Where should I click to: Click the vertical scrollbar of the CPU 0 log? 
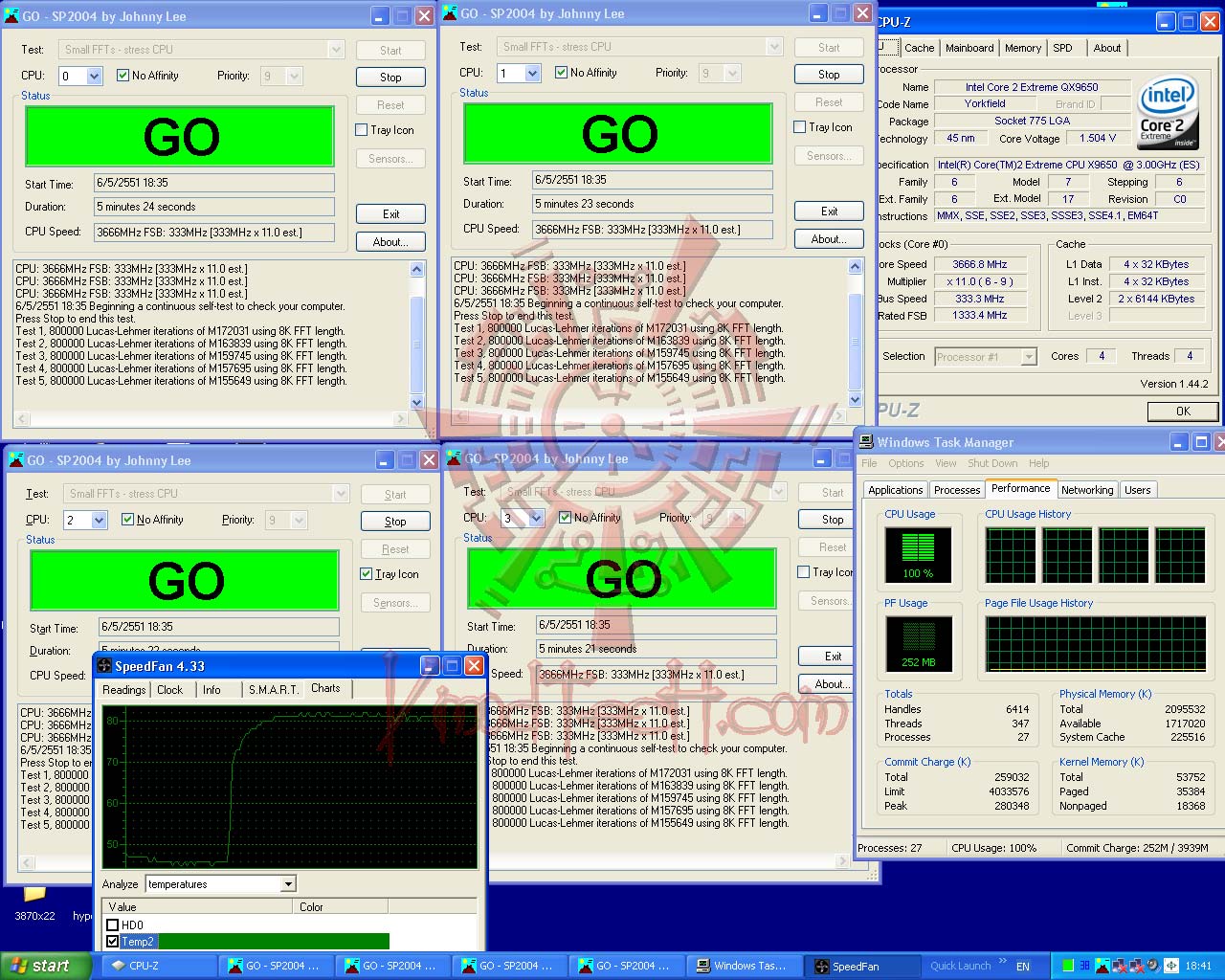(416, 336)
